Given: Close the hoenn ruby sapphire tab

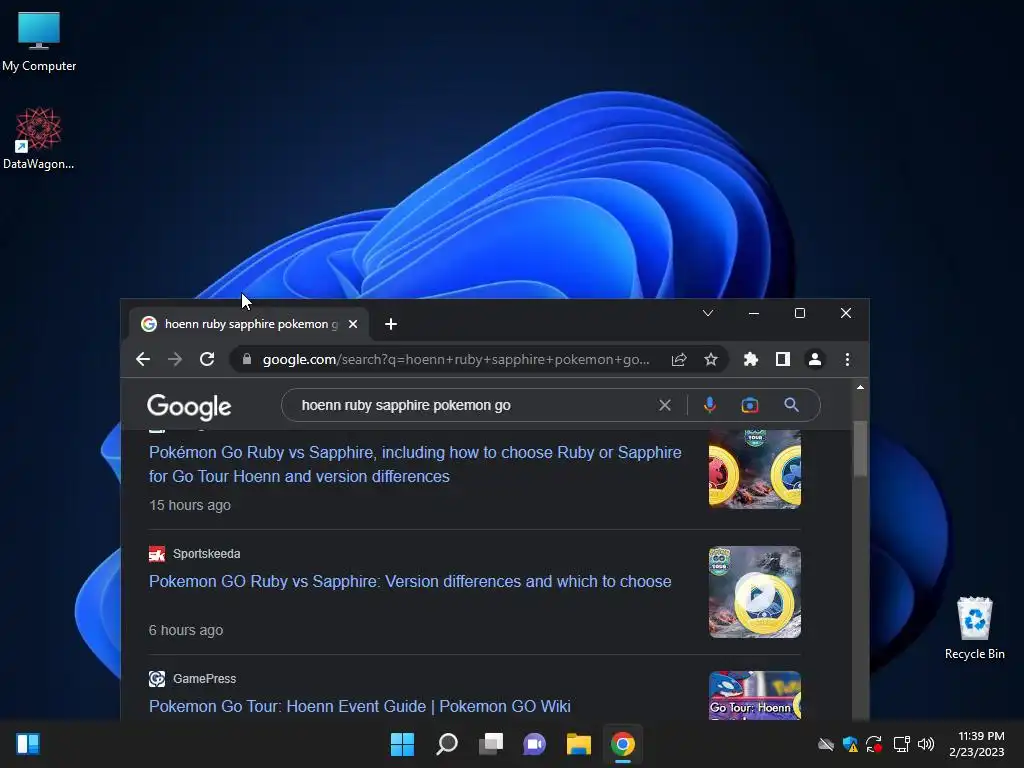Looking at the screenshot, I should [353, 324].
